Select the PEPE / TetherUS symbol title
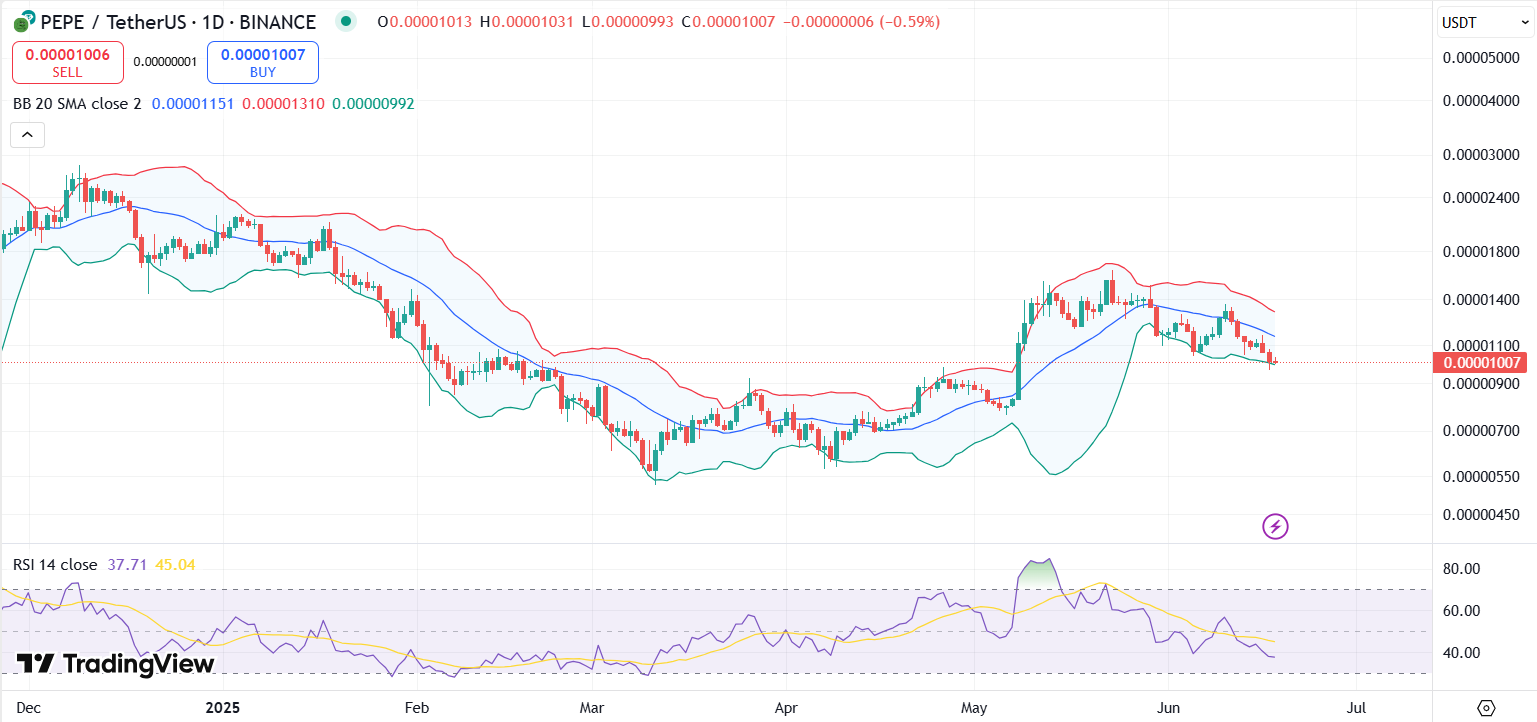This screenshot has height=722, width=1537. [178, 21]
